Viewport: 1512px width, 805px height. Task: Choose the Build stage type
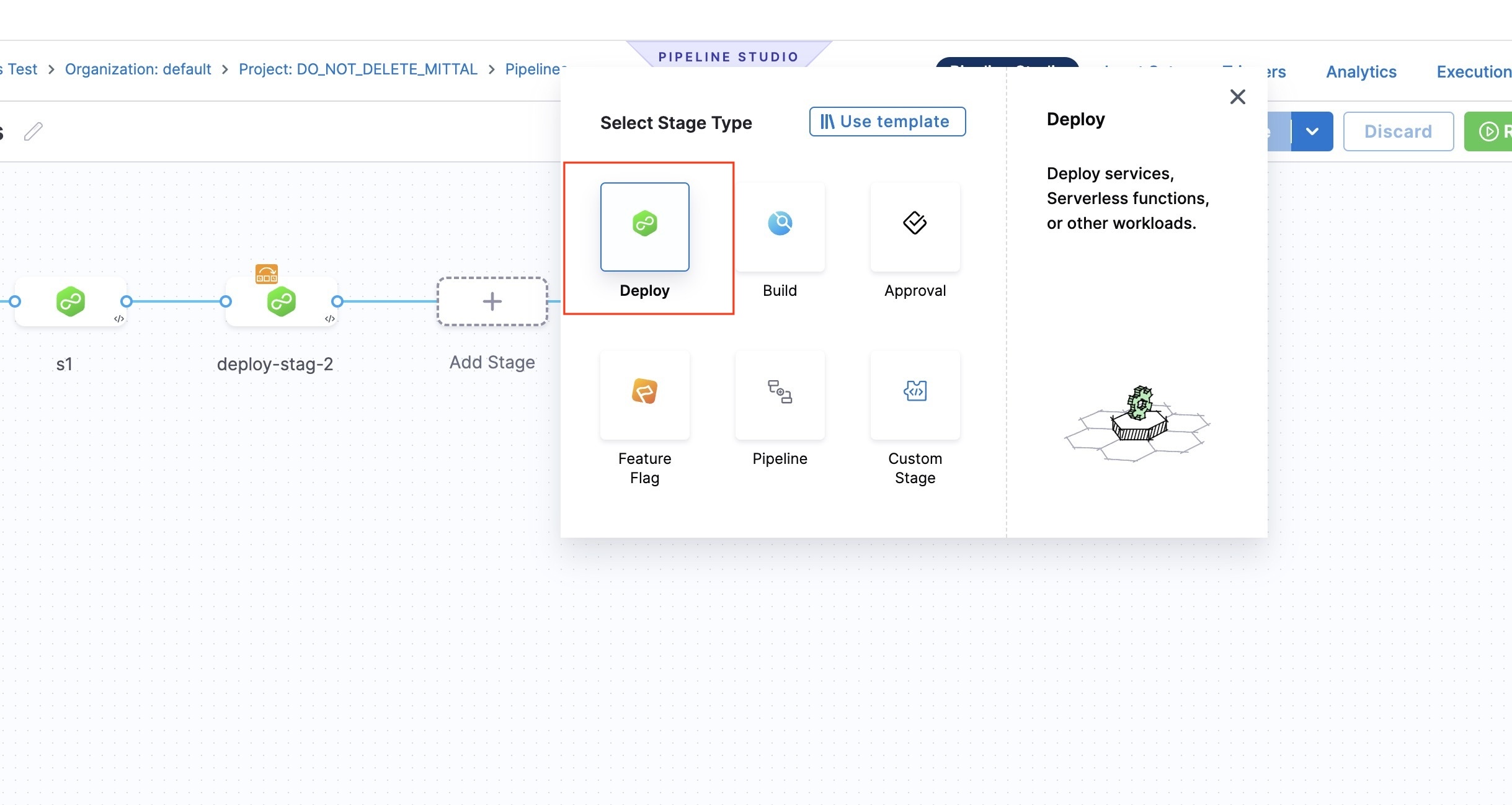pos(780,227)
